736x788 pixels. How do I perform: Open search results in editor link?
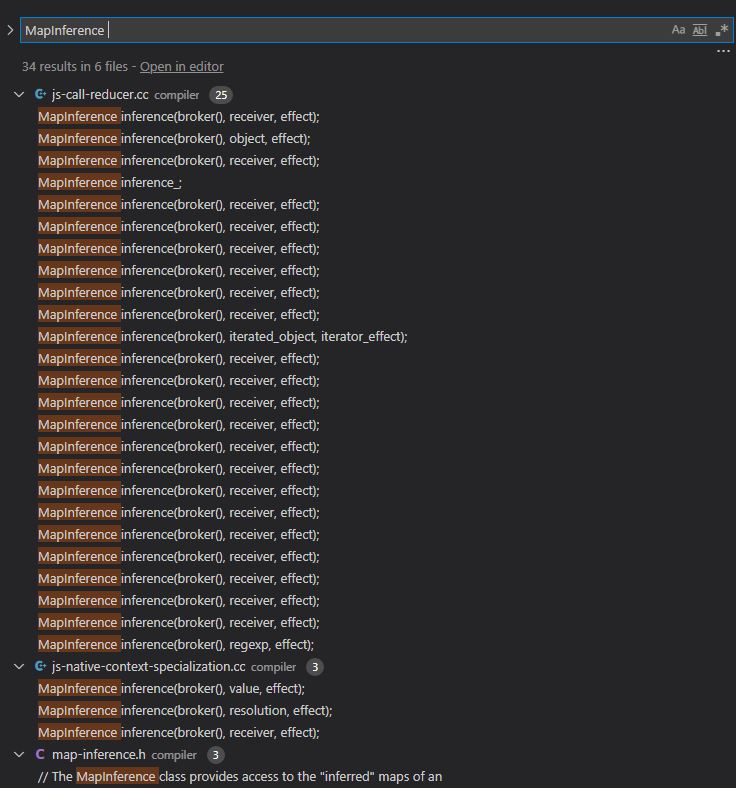click(x=181, y=66)
